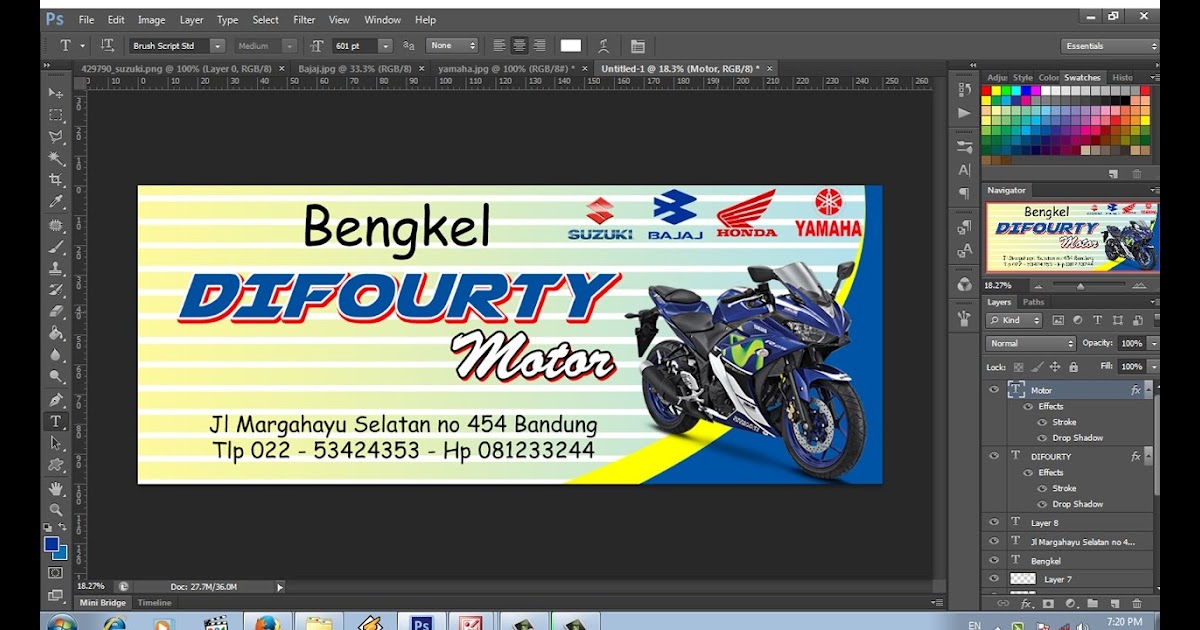Select the Crop tool
Screen dimensions: 1200x630
pyautogui.click(x=56, y=180)
